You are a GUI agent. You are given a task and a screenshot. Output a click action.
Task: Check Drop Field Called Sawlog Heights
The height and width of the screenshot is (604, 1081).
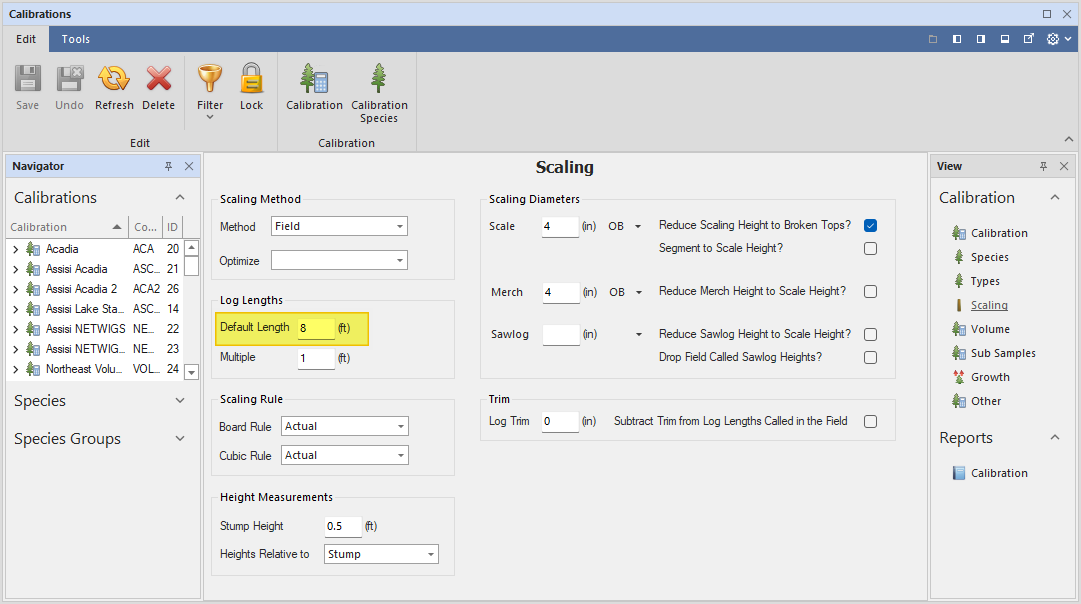870,357
